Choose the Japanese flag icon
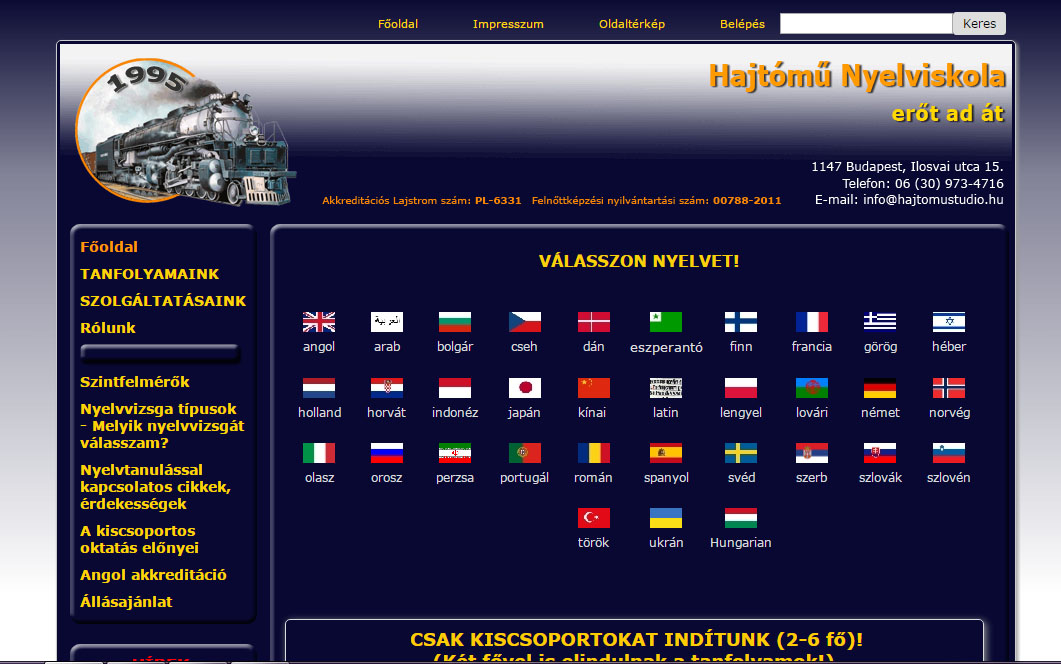Viewport: 1061px width, 664px height. pos(525,388)
